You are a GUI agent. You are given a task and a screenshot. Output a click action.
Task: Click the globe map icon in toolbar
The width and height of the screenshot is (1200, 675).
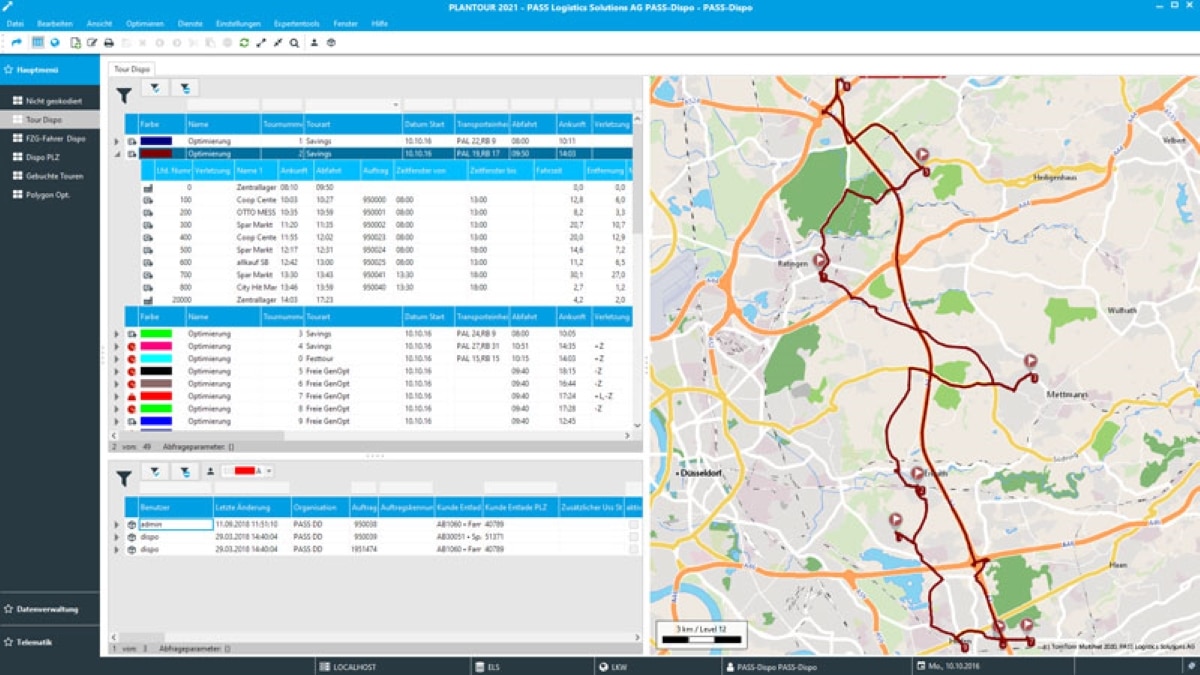coord(55,43)
